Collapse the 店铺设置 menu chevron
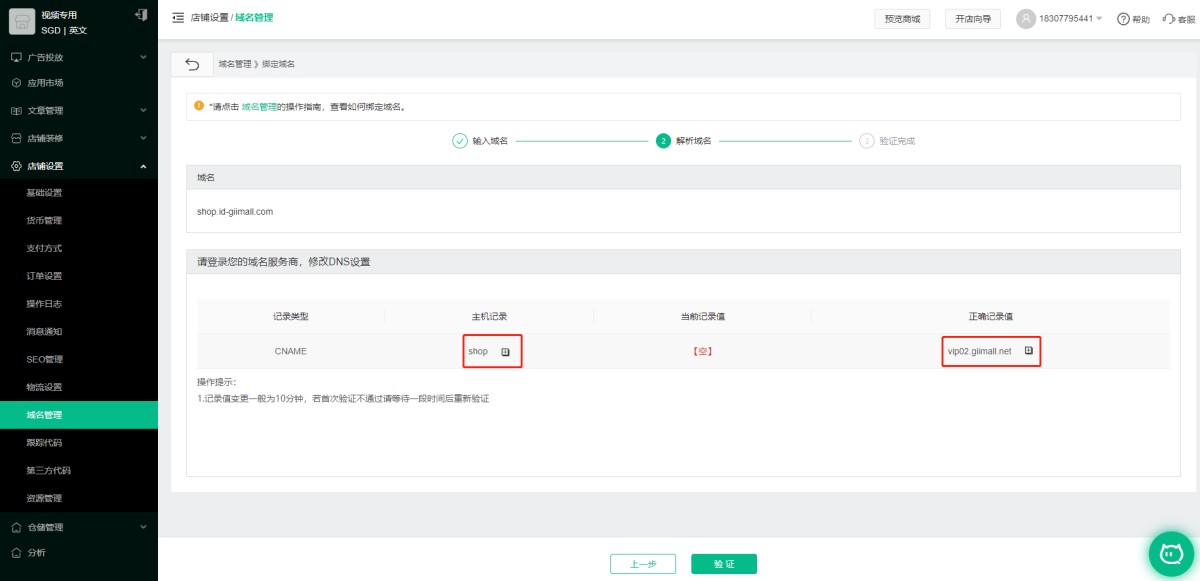The height and width of the screenshot is (581, 1200). pos(143,166)
